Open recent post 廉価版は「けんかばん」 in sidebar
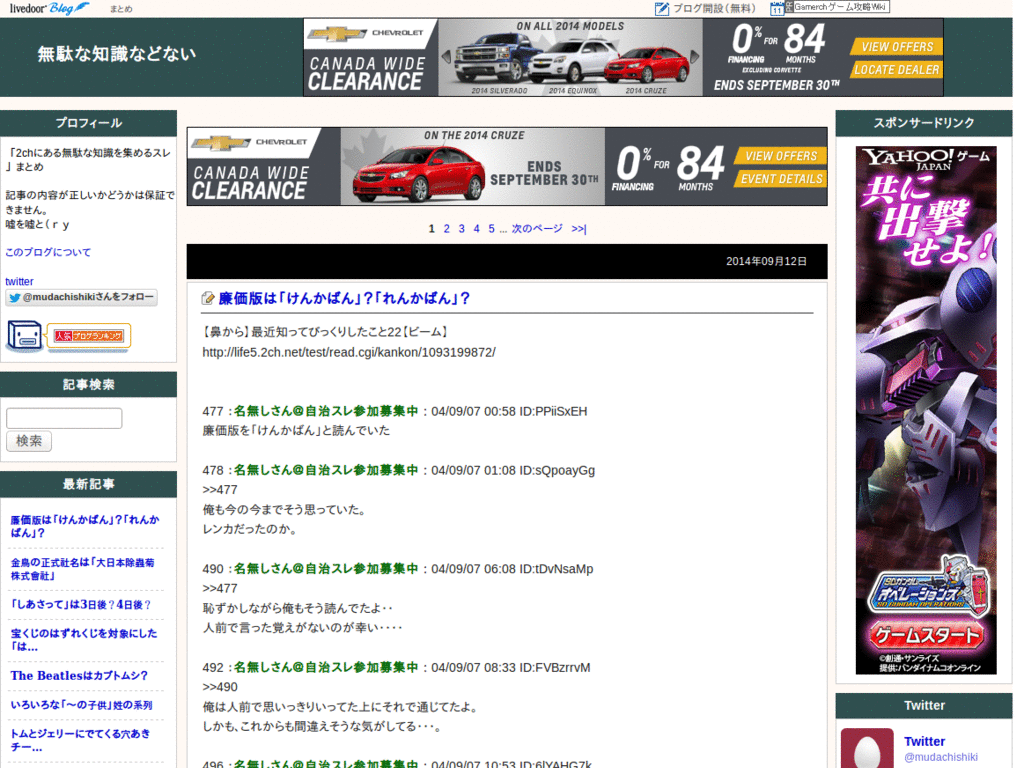 coord(85,526)
